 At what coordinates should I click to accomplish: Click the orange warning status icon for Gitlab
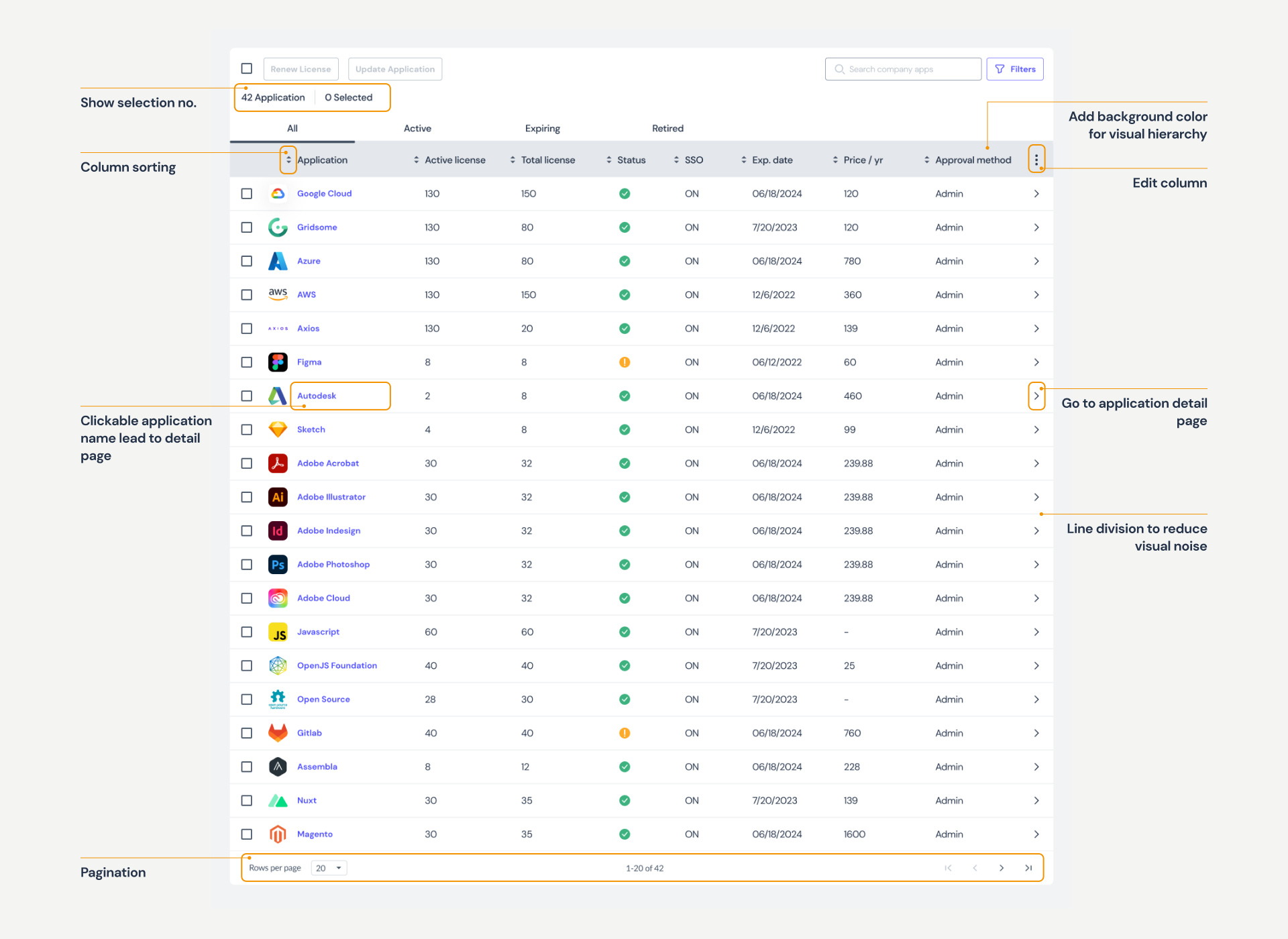coord(625,733)
